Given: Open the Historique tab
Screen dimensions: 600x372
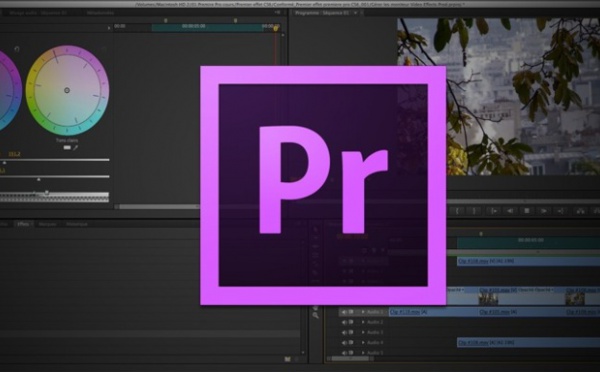Looking at the screenshot, I should [77, 224].
